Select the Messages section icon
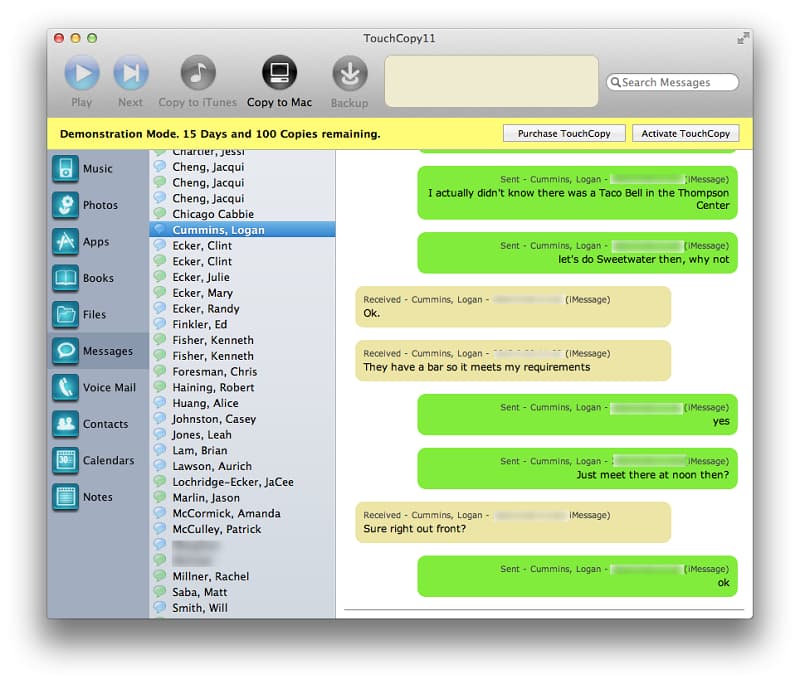Viewport: 800px width, 684px height. click(x=65, y=351)
